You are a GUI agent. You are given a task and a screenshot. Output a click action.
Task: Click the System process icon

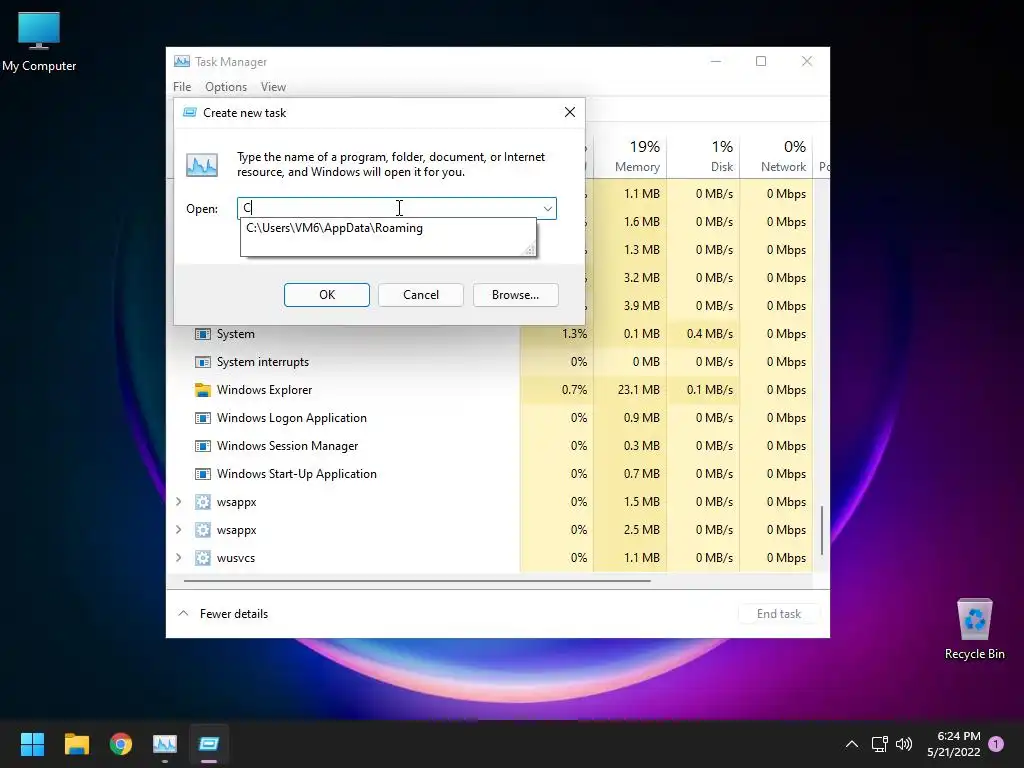pyautogui.click(x=203, y=334)
